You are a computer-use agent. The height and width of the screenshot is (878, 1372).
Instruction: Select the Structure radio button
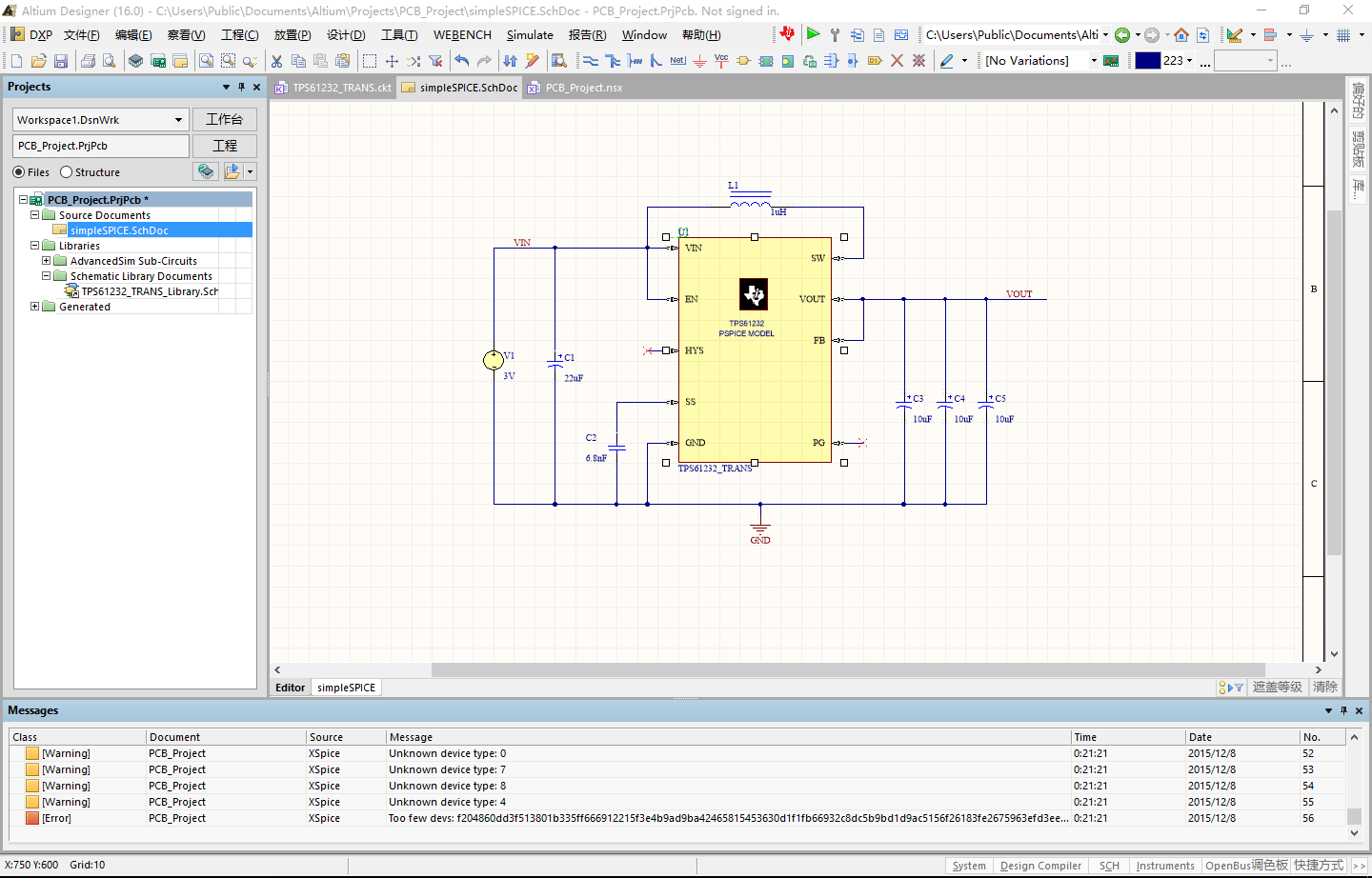tap(67, 172)
